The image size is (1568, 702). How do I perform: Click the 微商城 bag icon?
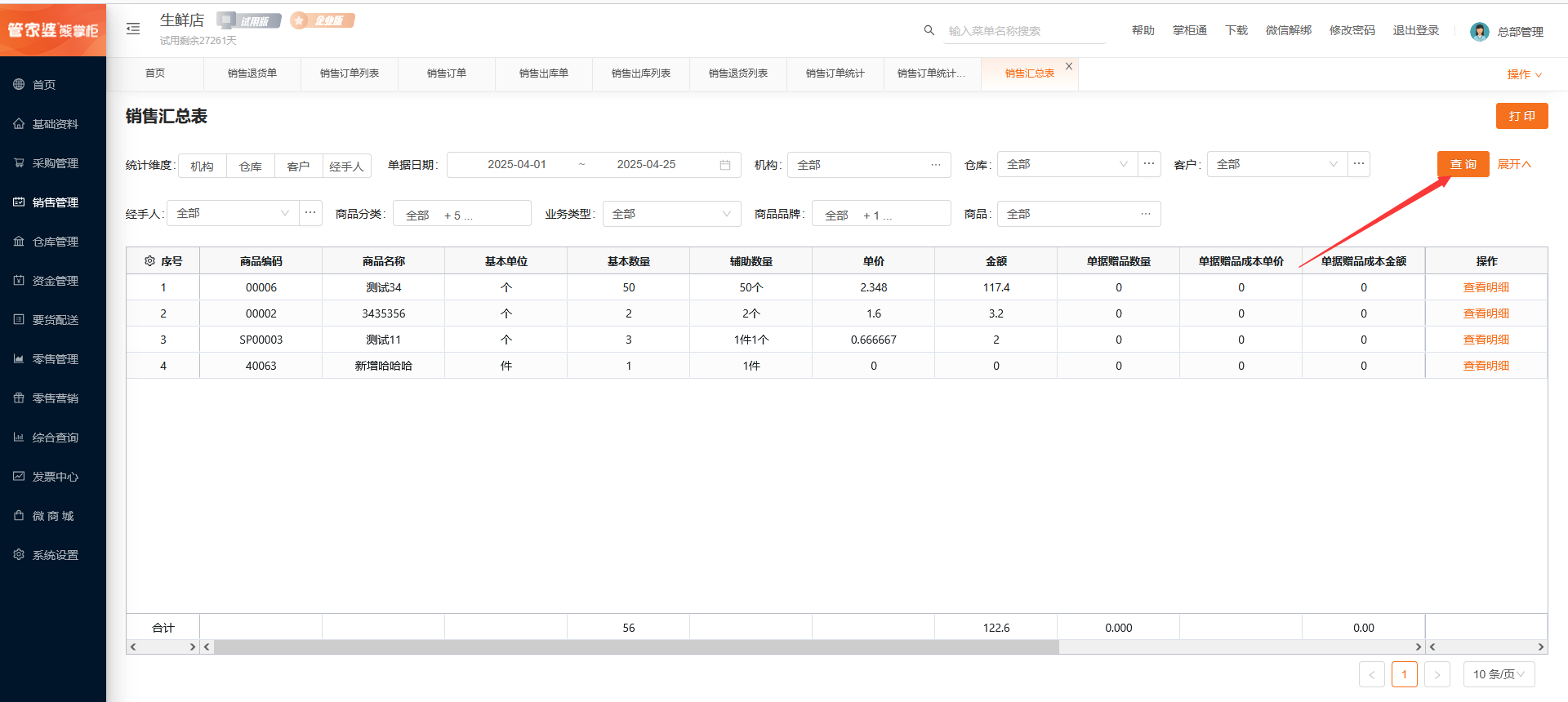click(x=19, y=515)
